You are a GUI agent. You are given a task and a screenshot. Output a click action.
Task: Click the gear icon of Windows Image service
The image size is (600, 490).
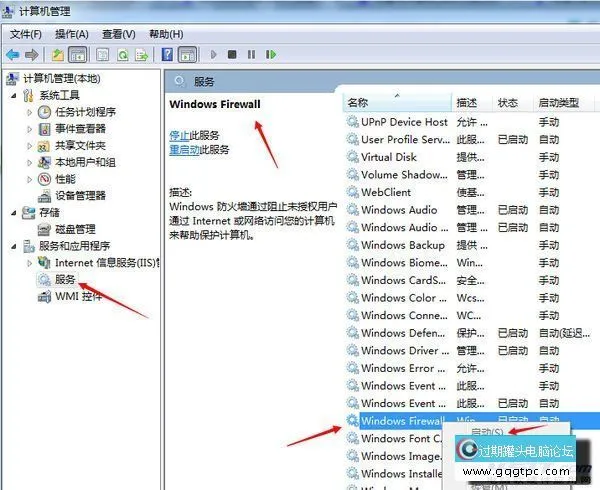pyautogui.click(x=352, y=456)
